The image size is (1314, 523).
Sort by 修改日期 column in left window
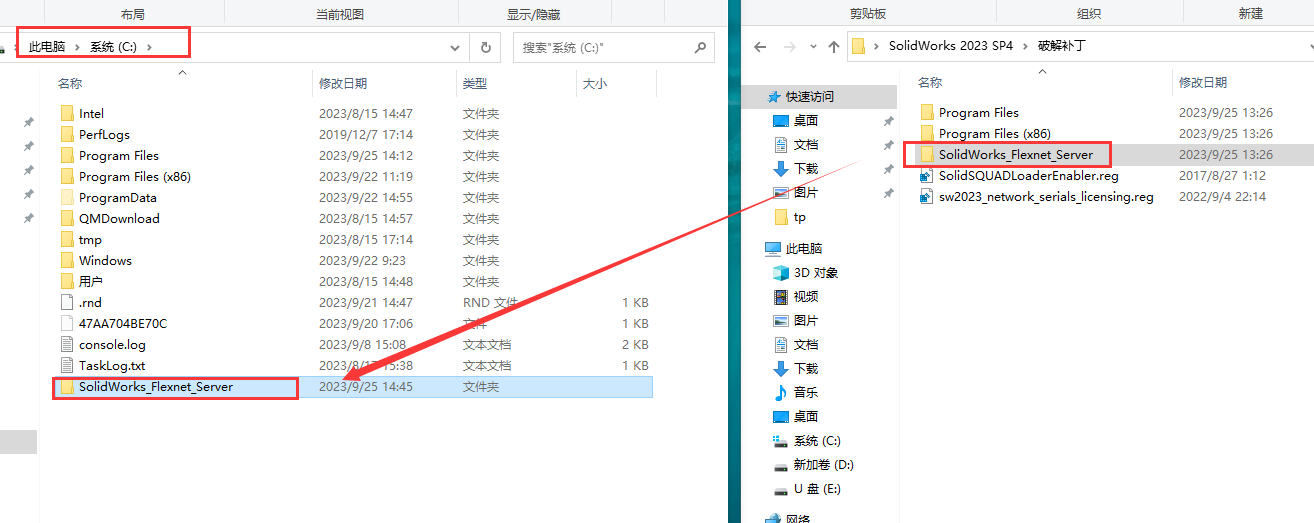[343, 84]
